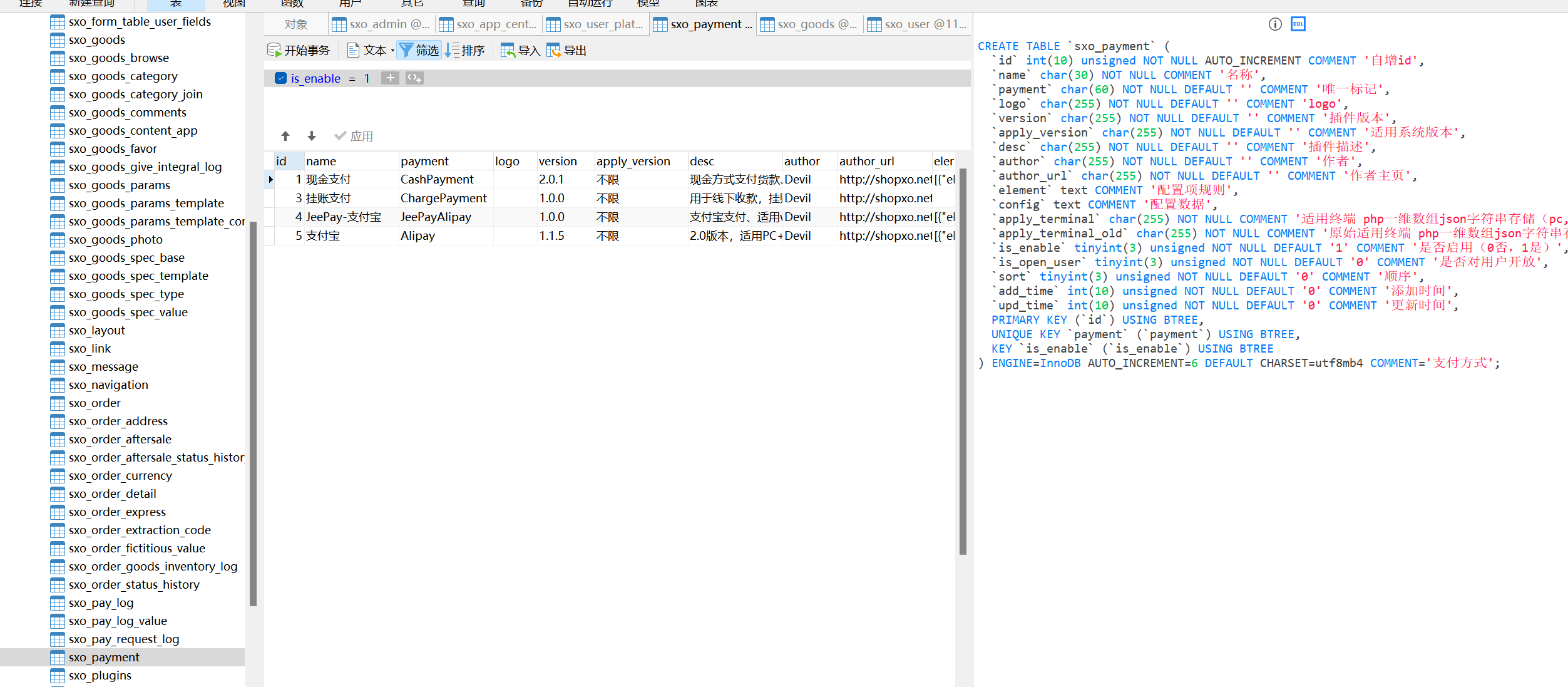Select sxo_order_detail in the table tree
Image resolution: width=1568 pixels, height=687 pixels.
[112, 493]
